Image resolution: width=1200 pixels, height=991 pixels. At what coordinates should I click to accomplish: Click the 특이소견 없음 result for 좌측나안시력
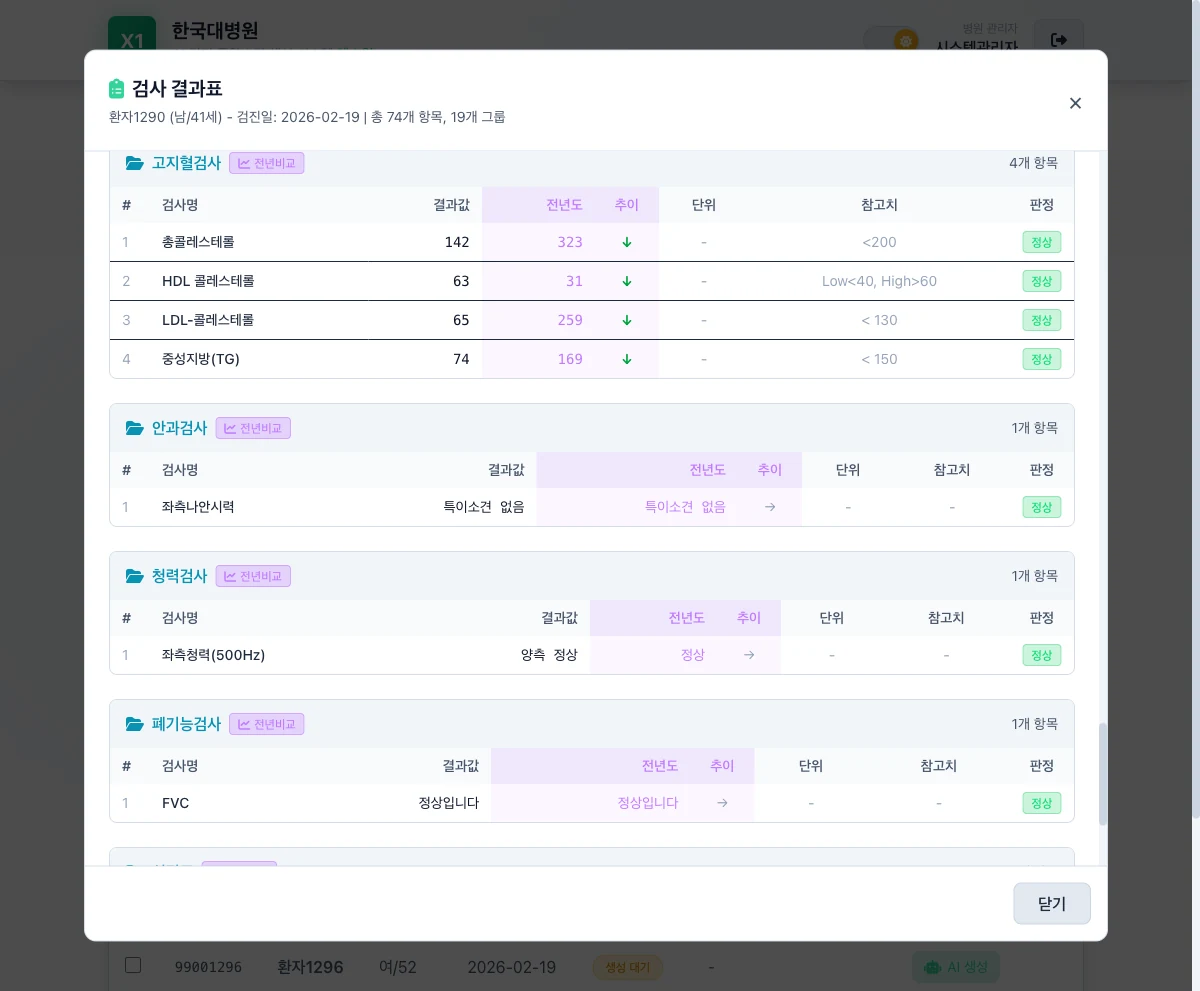pos(484,507)
